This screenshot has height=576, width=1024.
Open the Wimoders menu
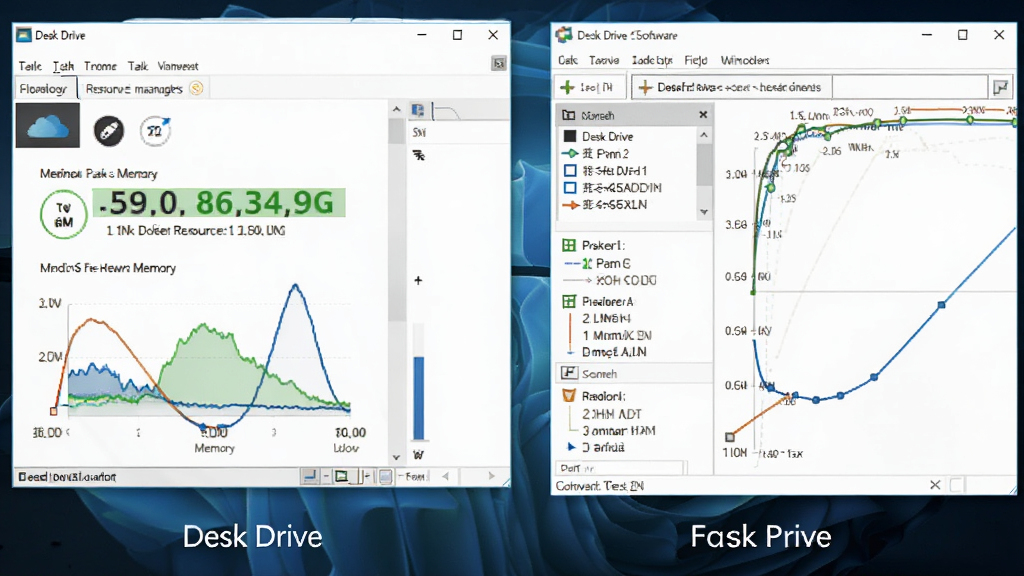[x=744, y=60]
